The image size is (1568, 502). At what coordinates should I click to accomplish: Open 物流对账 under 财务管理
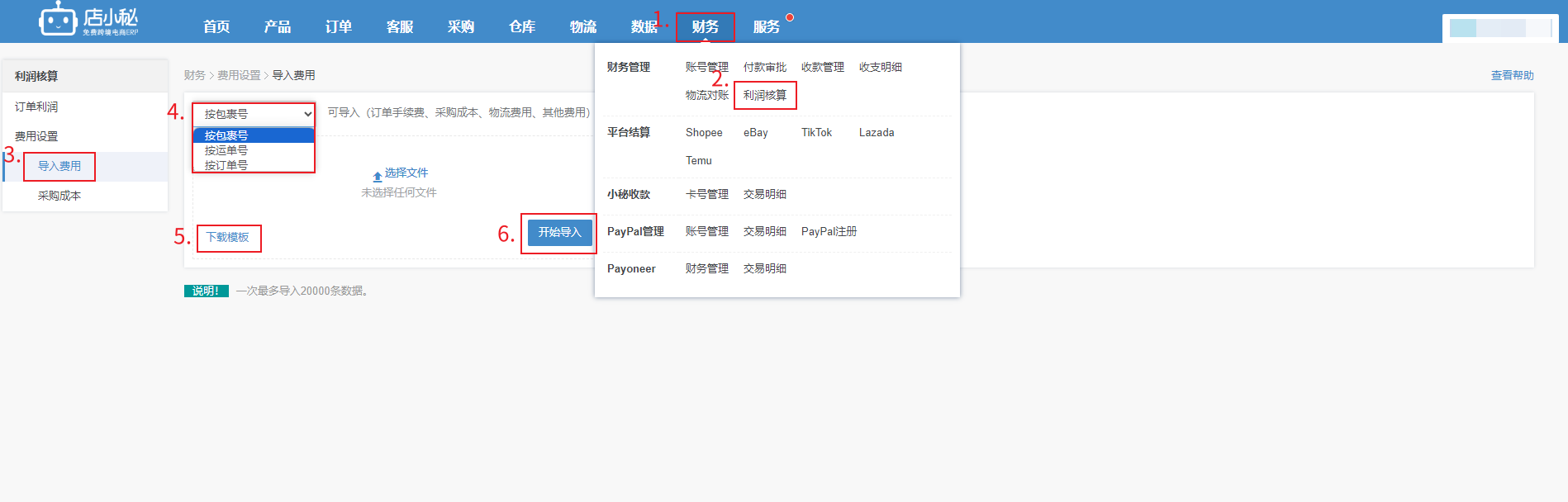706,95
